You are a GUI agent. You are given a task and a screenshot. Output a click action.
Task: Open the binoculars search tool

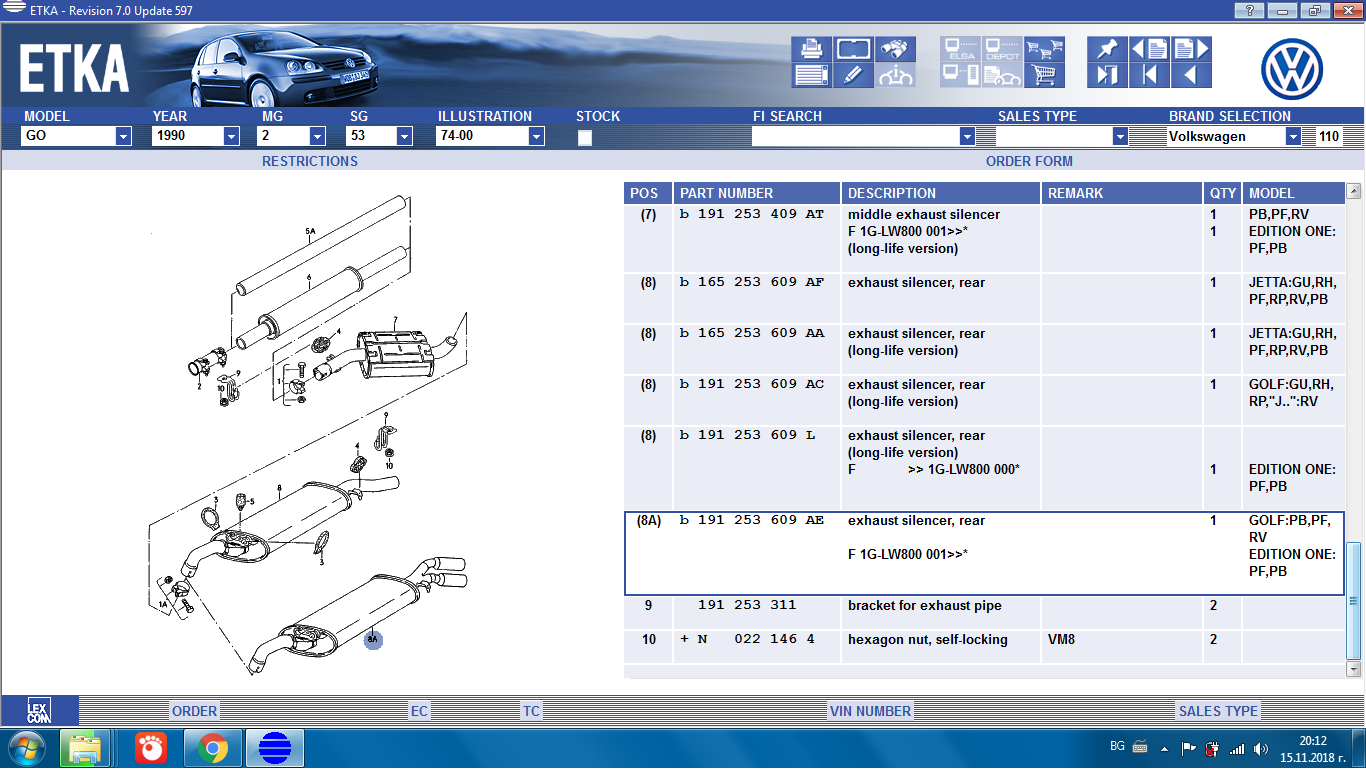tap(895, 49)
